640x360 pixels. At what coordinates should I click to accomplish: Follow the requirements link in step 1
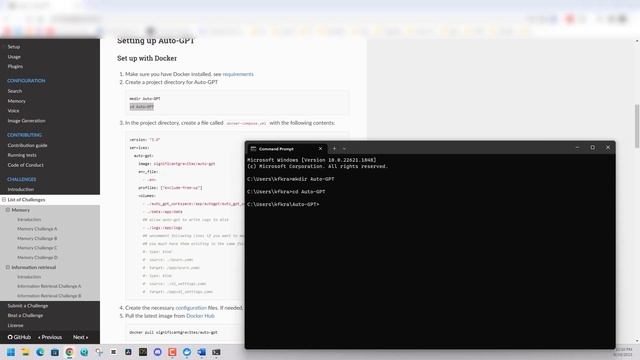(x=238, y=74)
